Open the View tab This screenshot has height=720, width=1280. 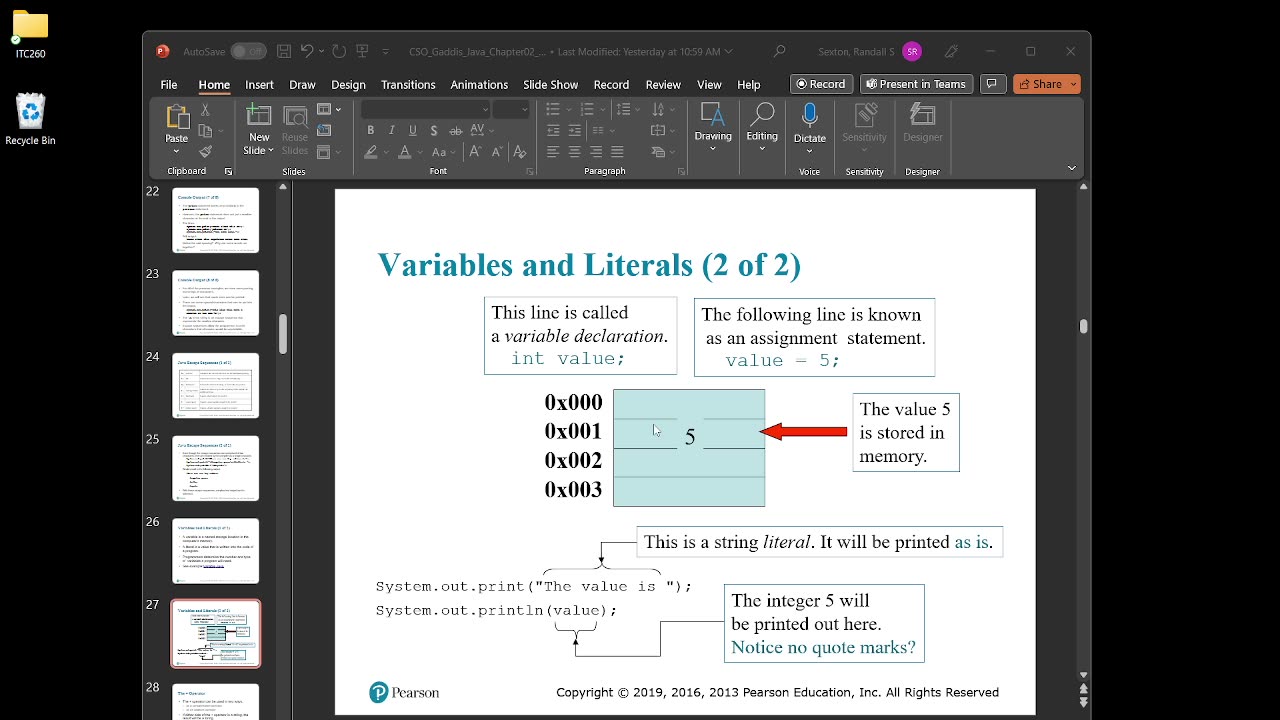pos(709,85)
